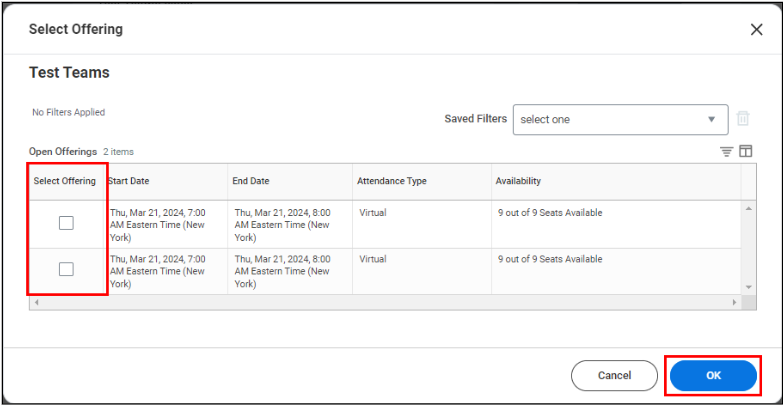
Task: Click the Attendance Type column header
Action: click(x=392, y=181)
